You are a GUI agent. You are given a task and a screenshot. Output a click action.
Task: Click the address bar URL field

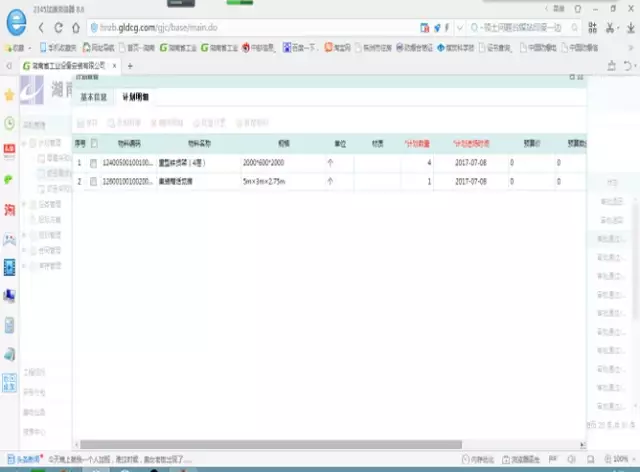click(250, 27)
